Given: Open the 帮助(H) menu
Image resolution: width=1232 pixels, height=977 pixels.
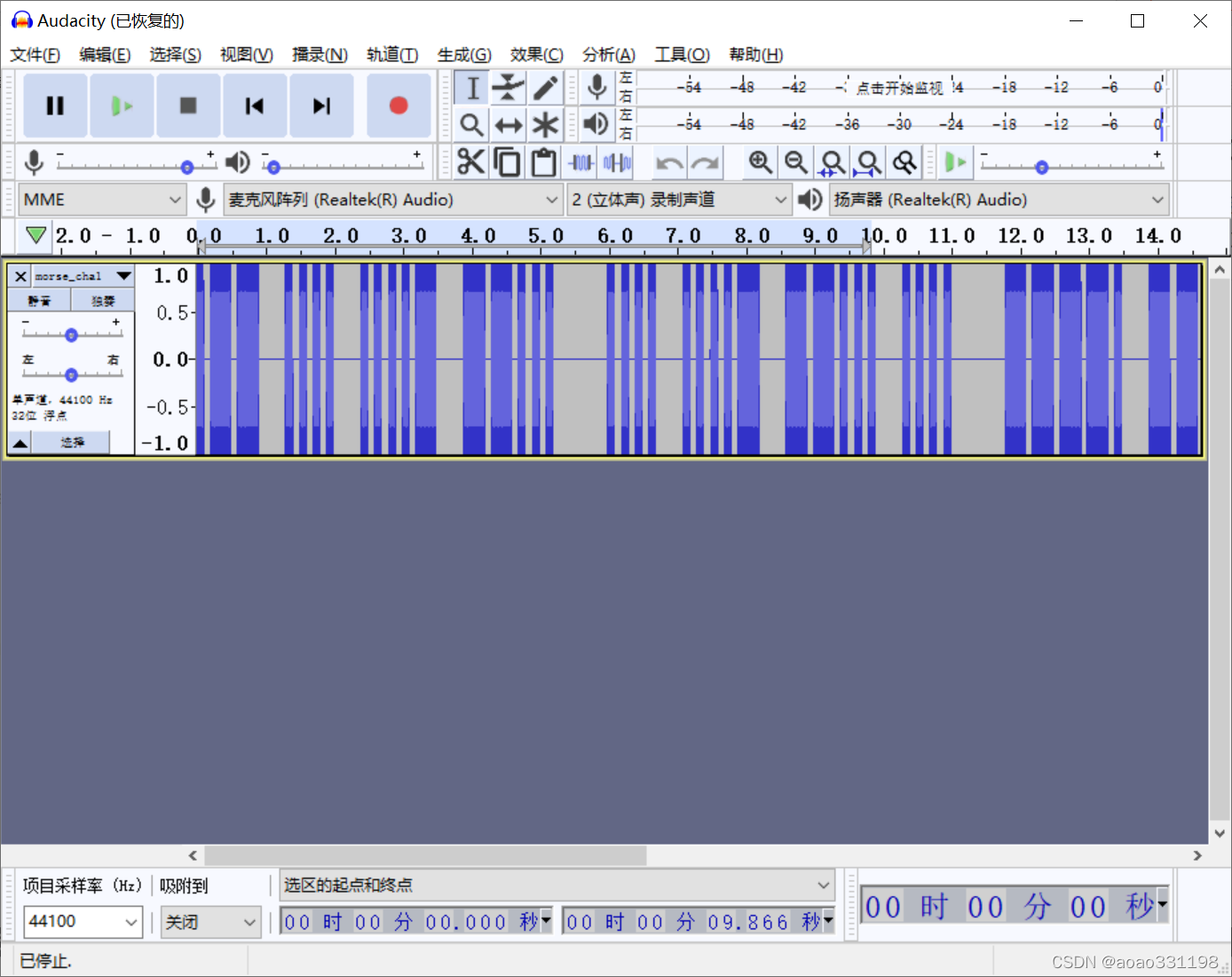Looking at the screenshot, I should (755, 55).
